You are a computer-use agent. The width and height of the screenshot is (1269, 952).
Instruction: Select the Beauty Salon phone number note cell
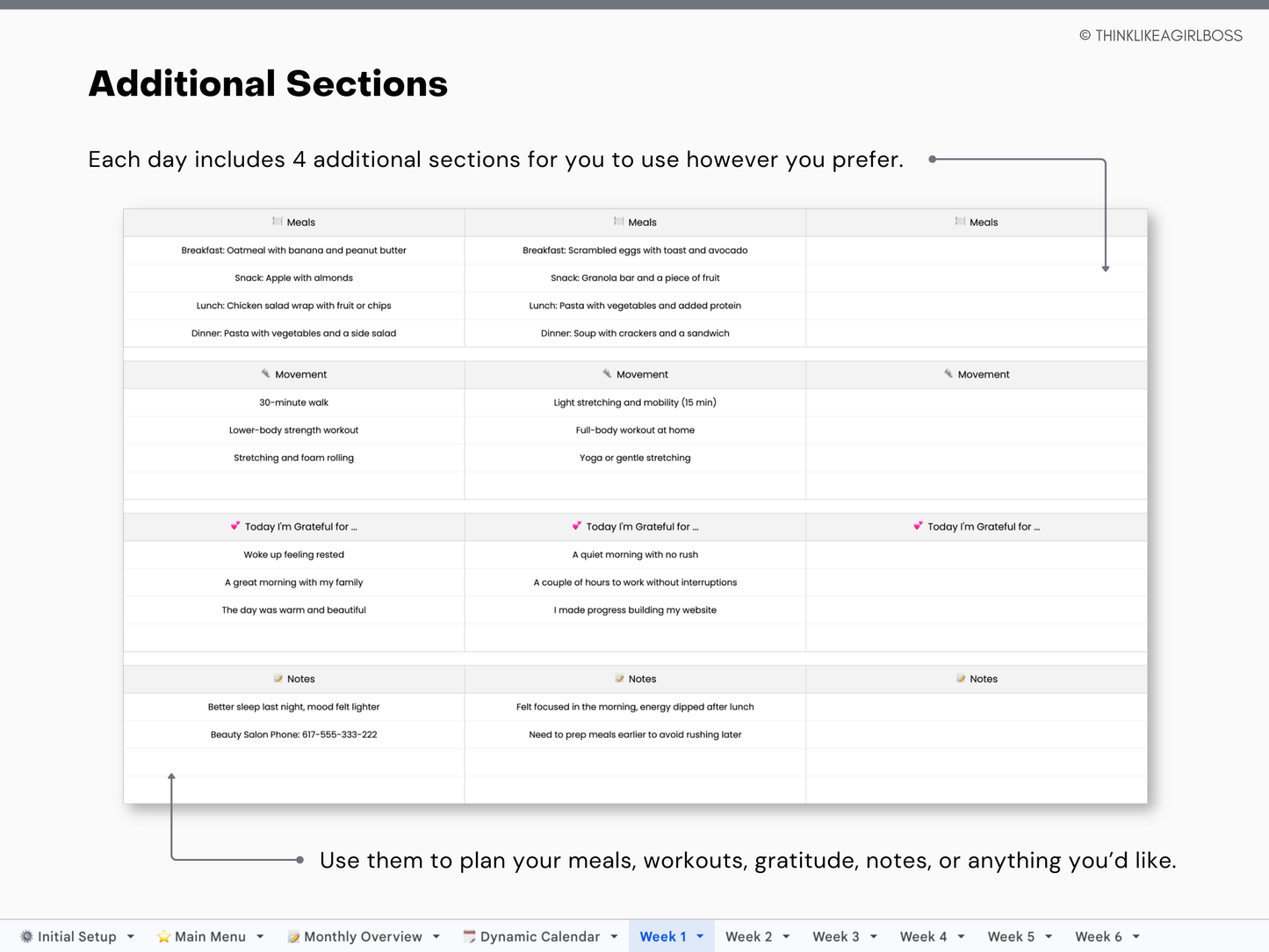[x=293, y=734]
